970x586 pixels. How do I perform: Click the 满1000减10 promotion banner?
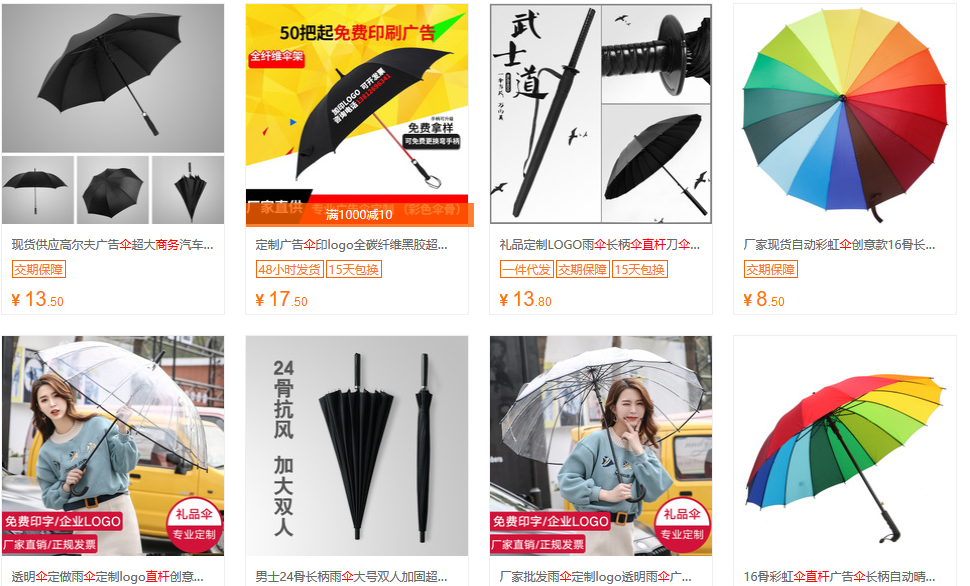[x=359, y=215]
